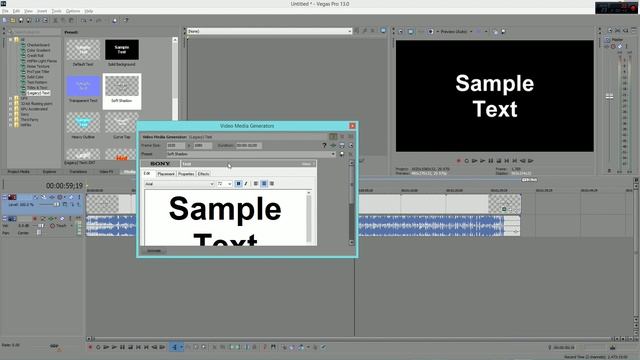640x360 pixels.
Task: Switch to the Video FX tab
Action: (x=107, y=172)
